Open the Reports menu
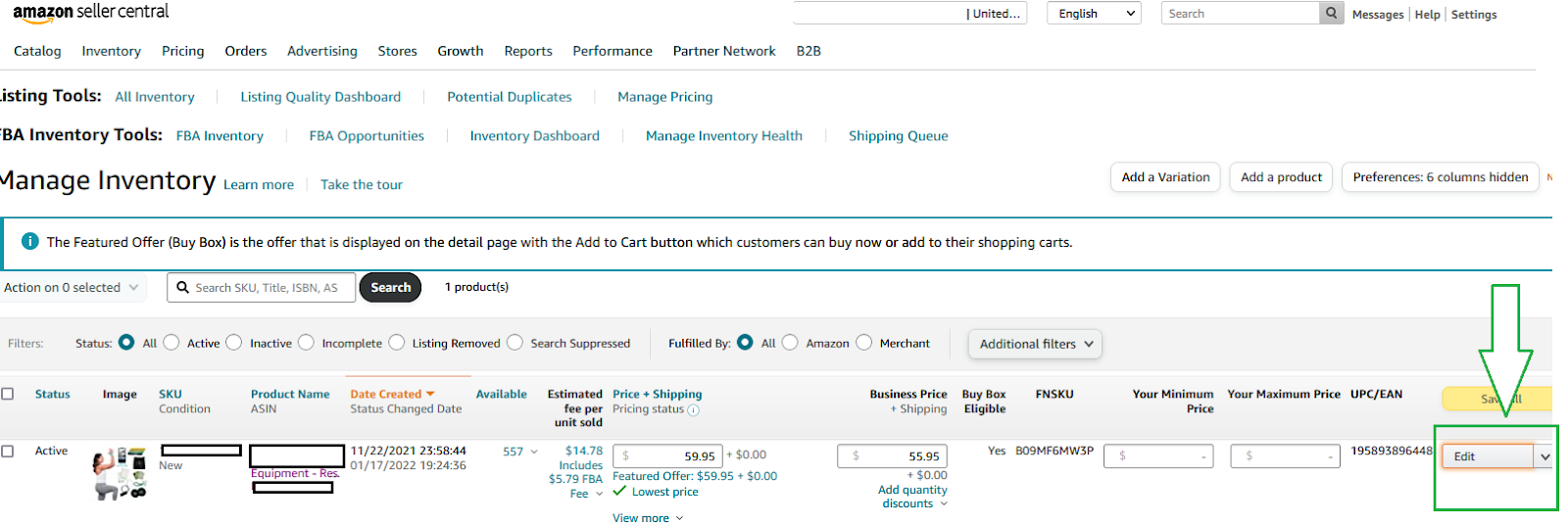The image size is (1568, 524). point(528,51)
